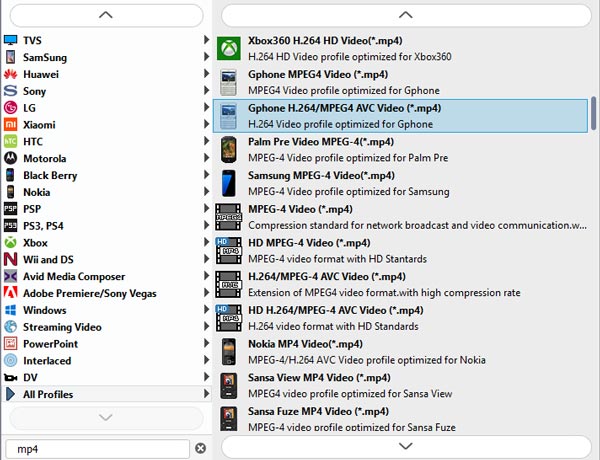Select HD H.264/MPEG-4 AVC Video profile
The height and width of the screenshot is (460, 600).
click(400, 318)
